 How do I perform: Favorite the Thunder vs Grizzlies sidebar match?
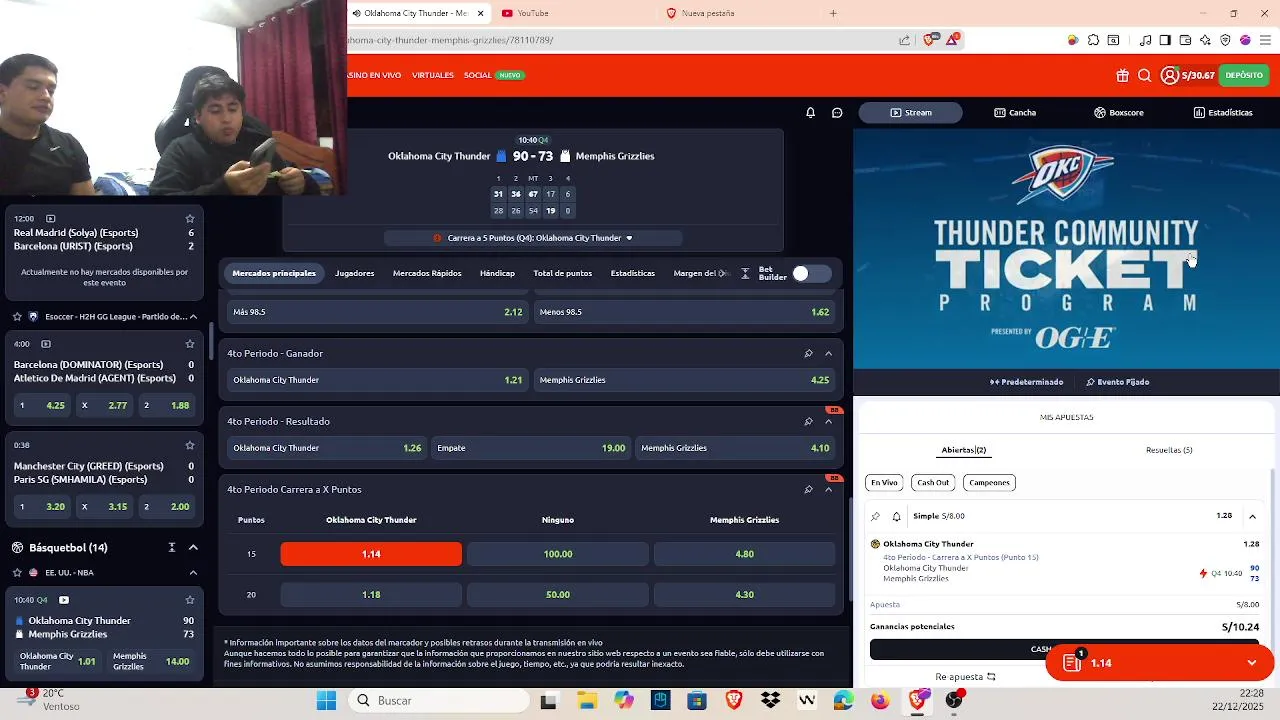[x=190, y=600]
